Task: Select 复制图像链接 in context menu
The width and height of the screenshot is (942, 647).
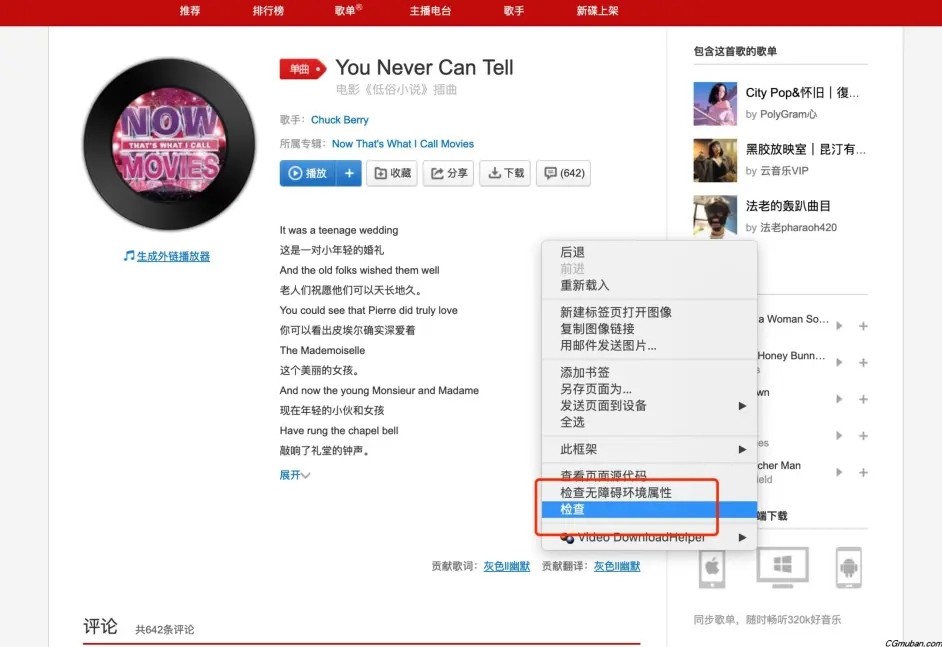Action: 649,329
